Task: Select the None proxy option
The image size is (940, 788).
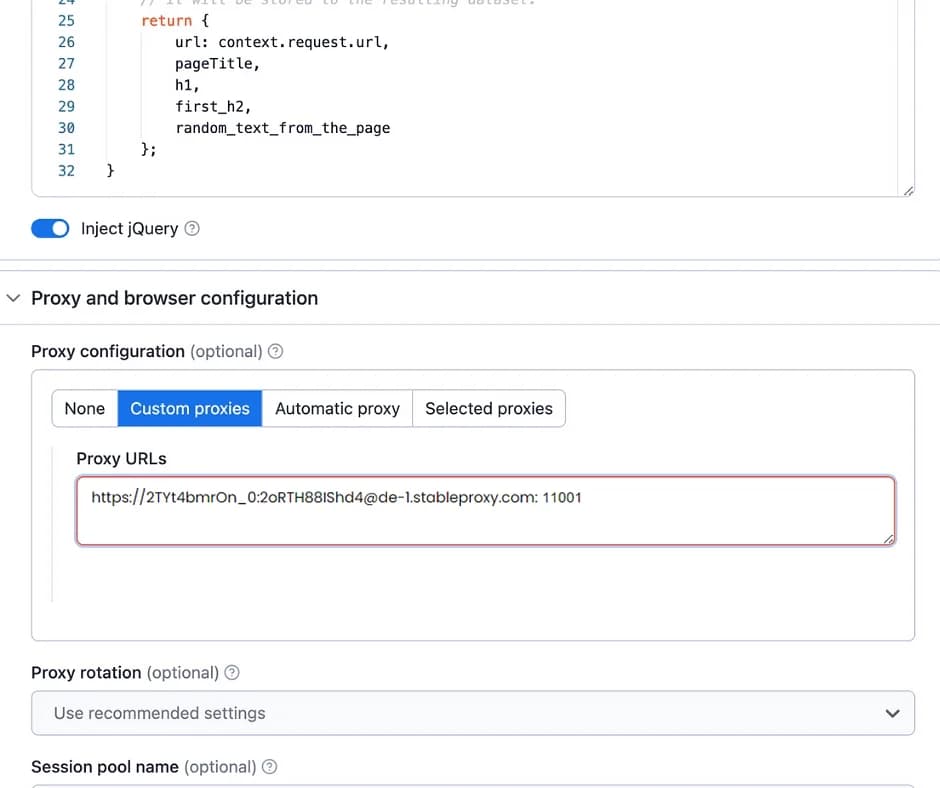Action: (84, 408)
